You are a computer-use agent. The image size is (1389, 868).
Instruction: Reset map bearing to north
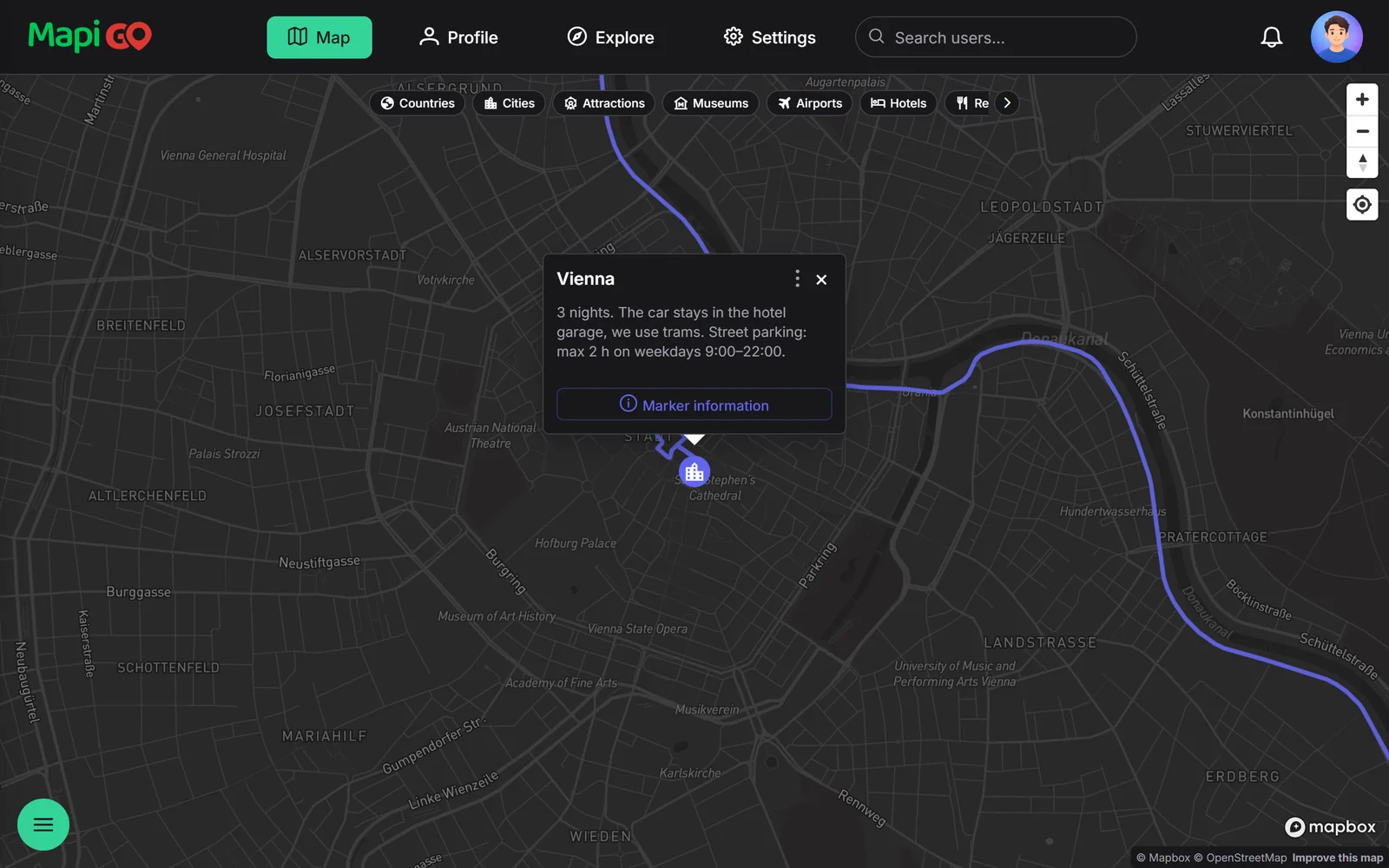pyautogui.click(x=1362, y=162)
